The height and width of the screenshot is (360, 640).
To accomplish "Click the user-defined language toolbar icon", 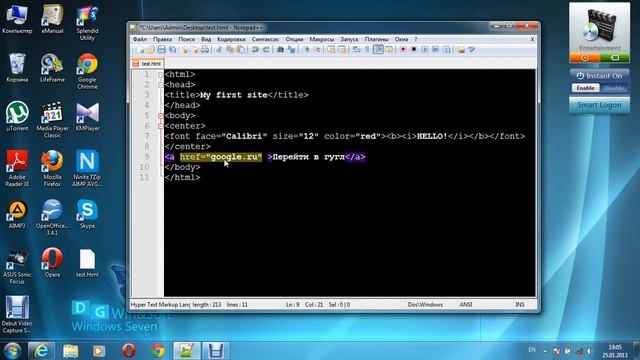I will [389, 50].
